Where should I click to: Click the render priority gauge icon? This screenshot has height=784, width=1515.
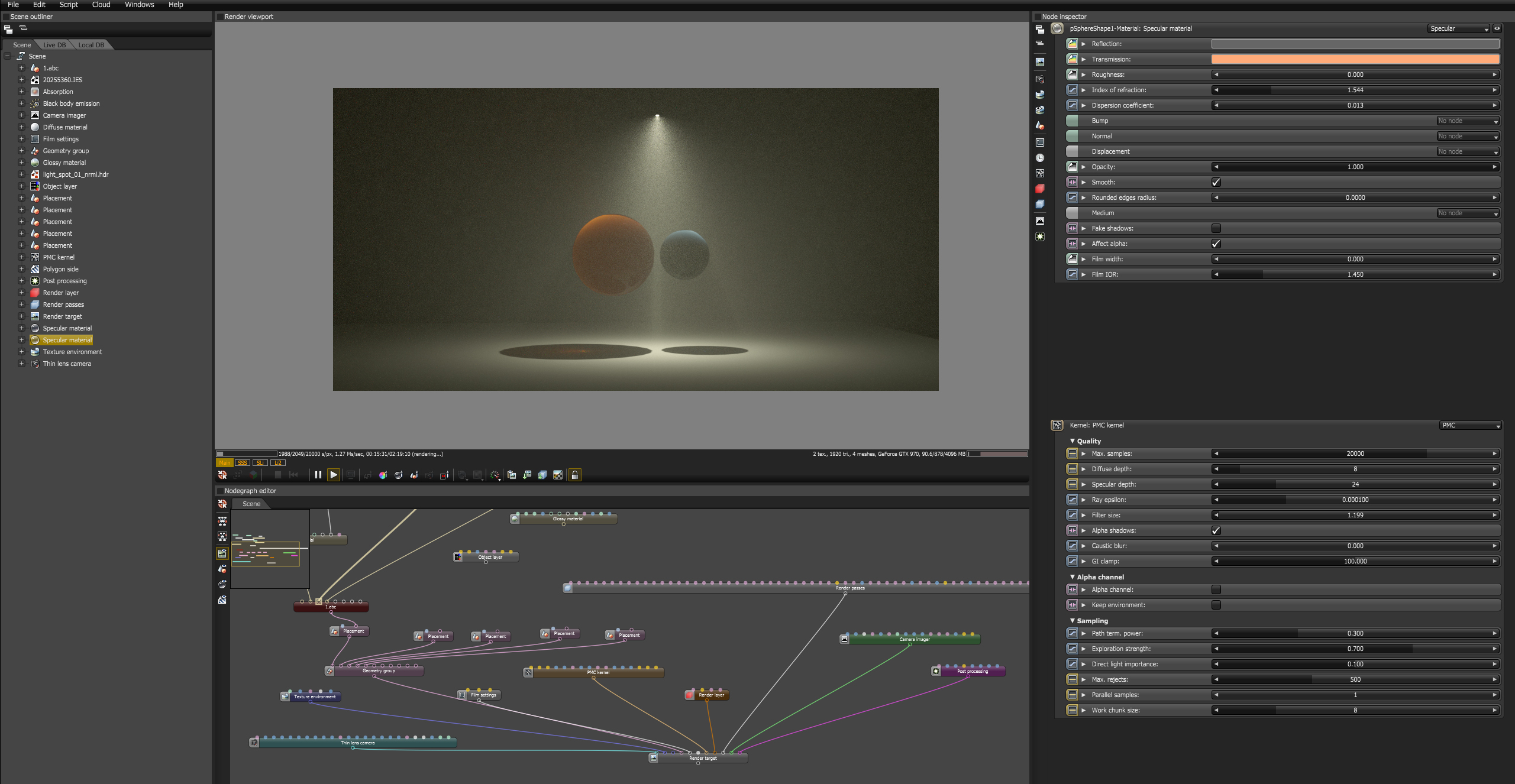495,475
